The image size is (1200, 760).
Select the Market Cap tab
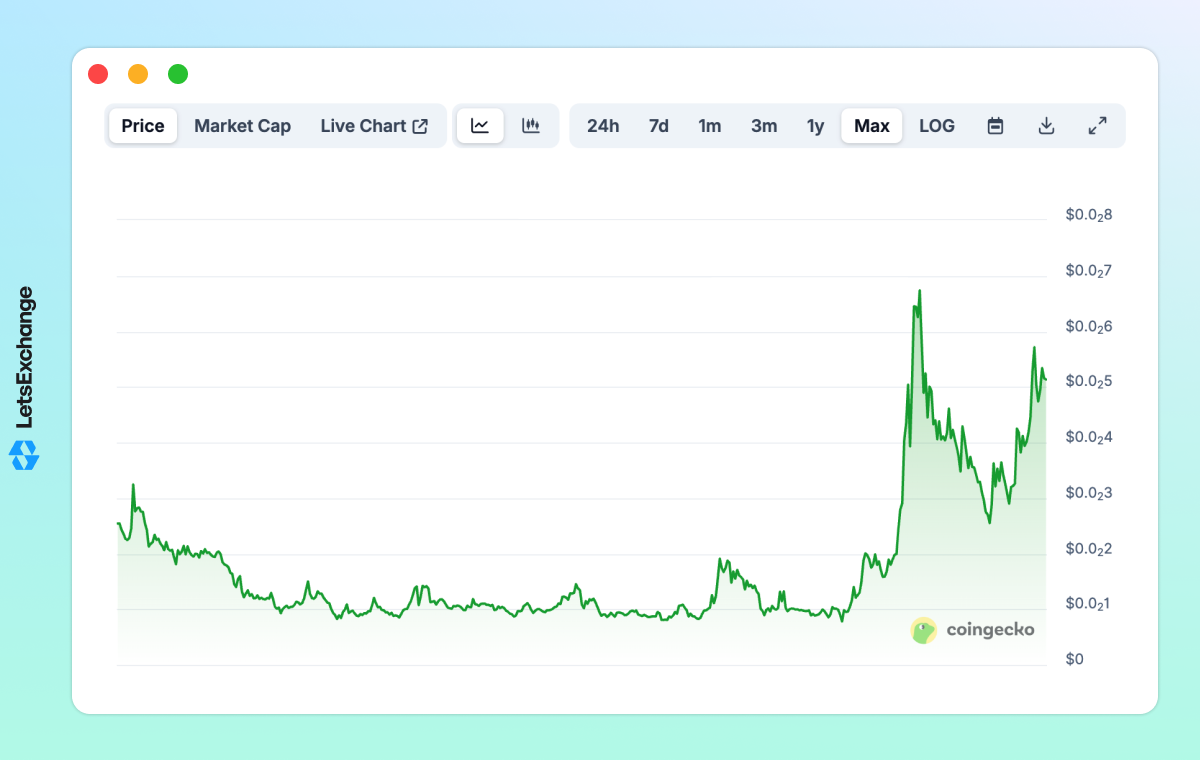coord(242,126)
